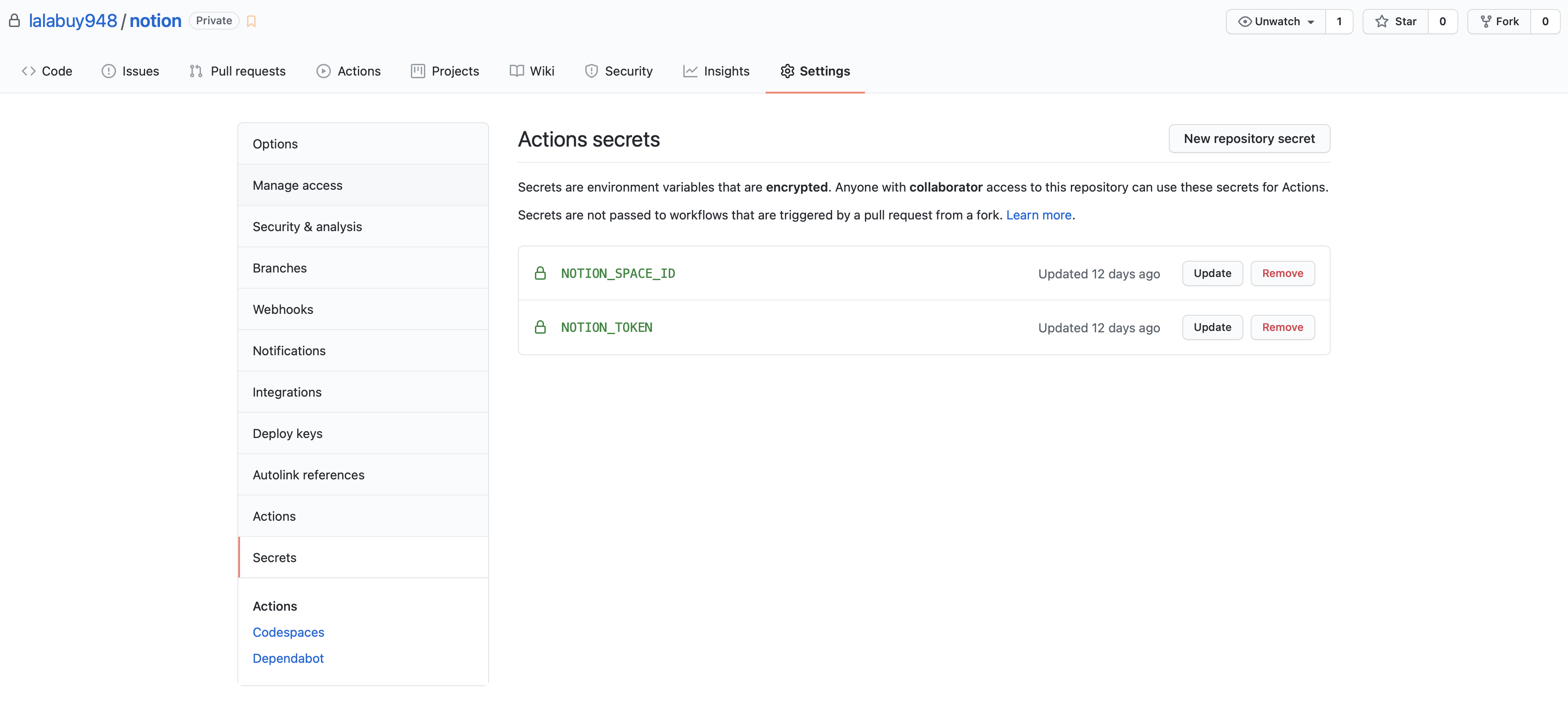Click the eye icon on Unwatch button
Screen dimensions: 1568x706
(x=1245, y=21)
